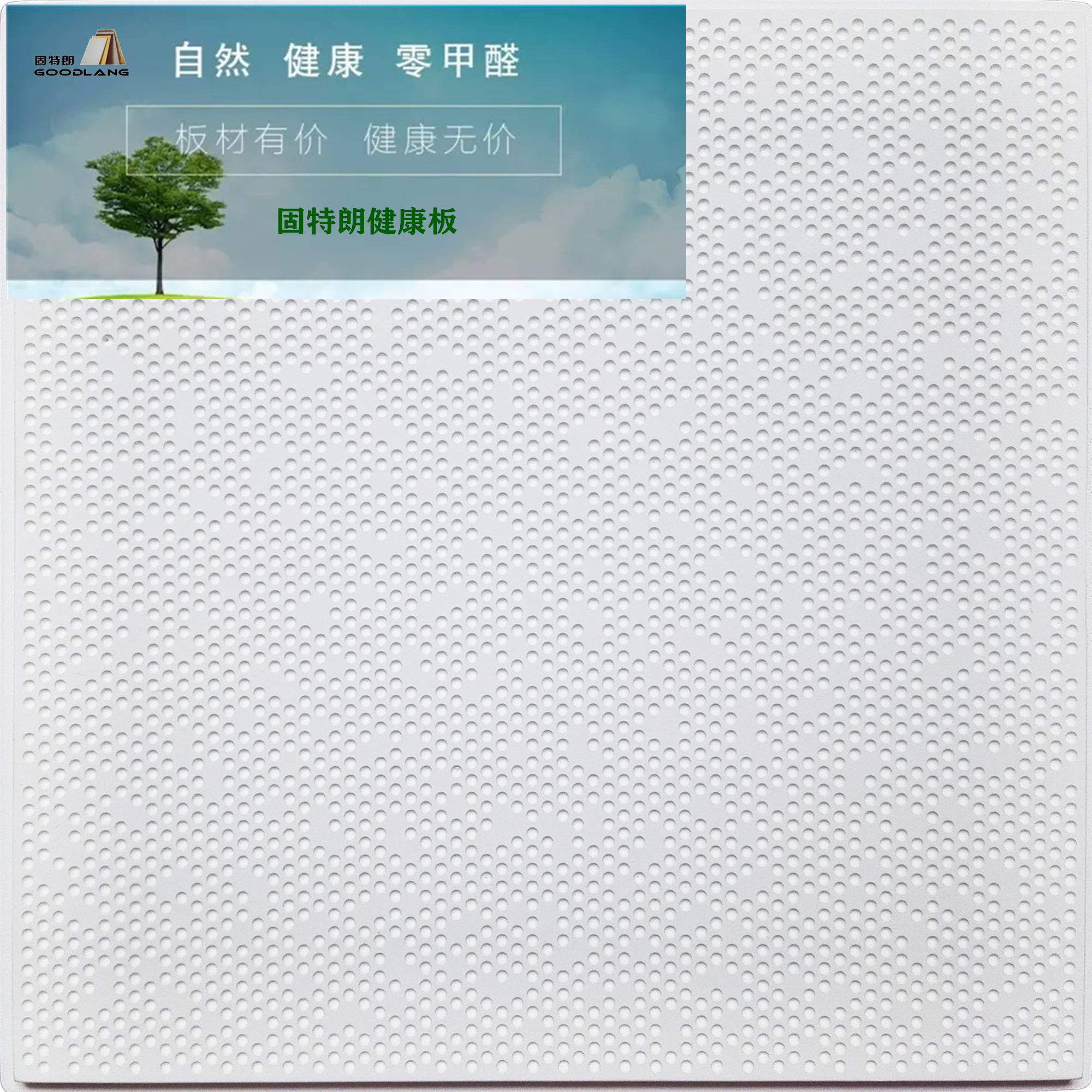The height and width of the screenshot is (1092, 1092).
Task: Click the tree trunk
Action: 160,264
